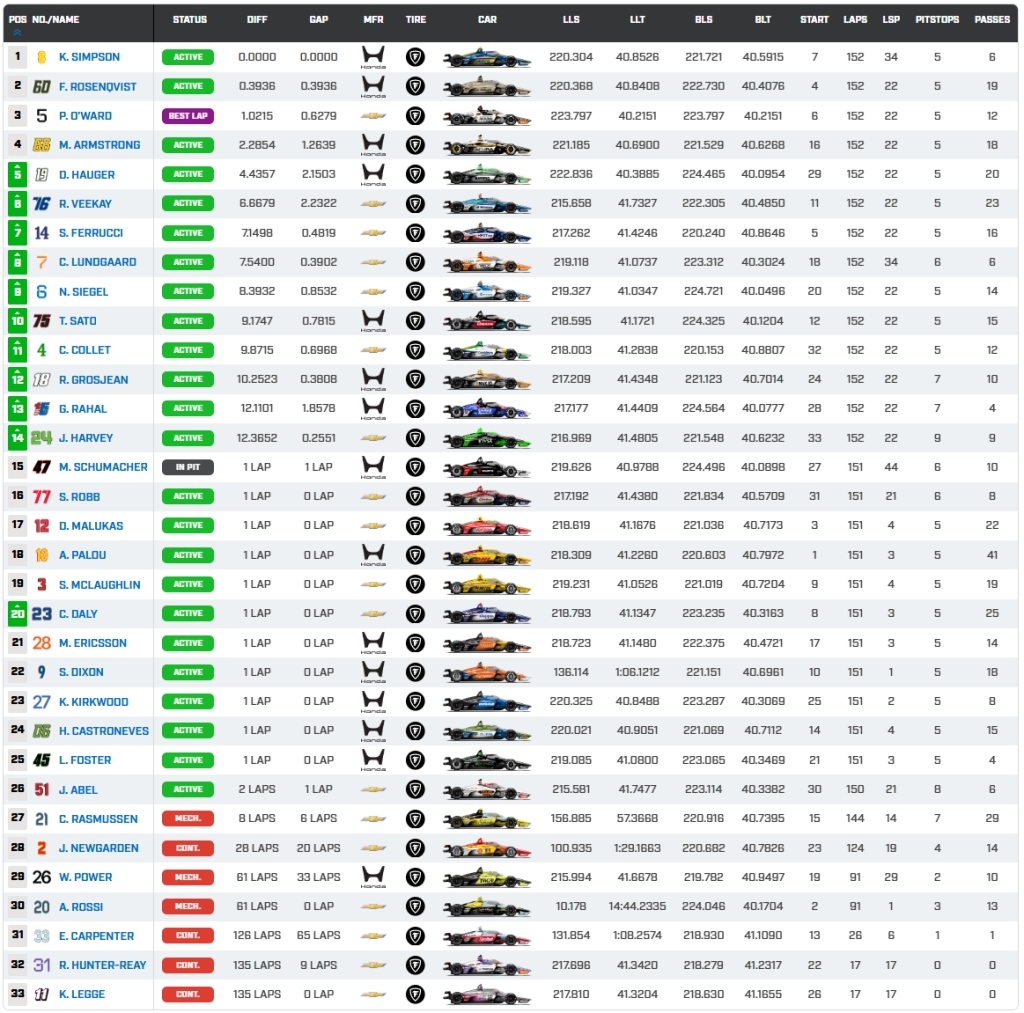Screen dimensions: 1024x1013
Task: Open J. Newgarden driver link
Action: pos(99,848)
